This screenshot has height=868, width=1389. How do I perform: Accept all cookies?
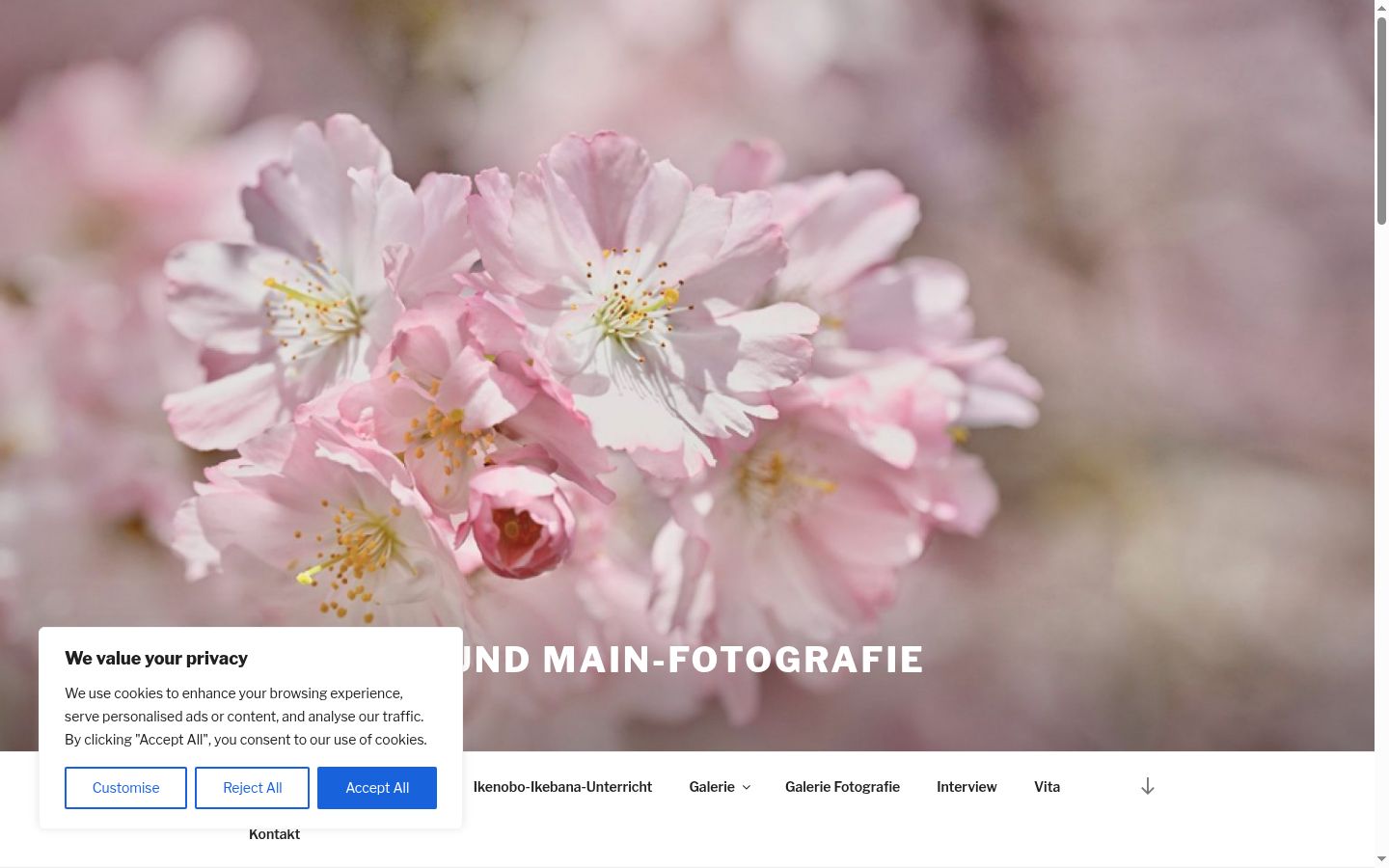pos(377,788)
